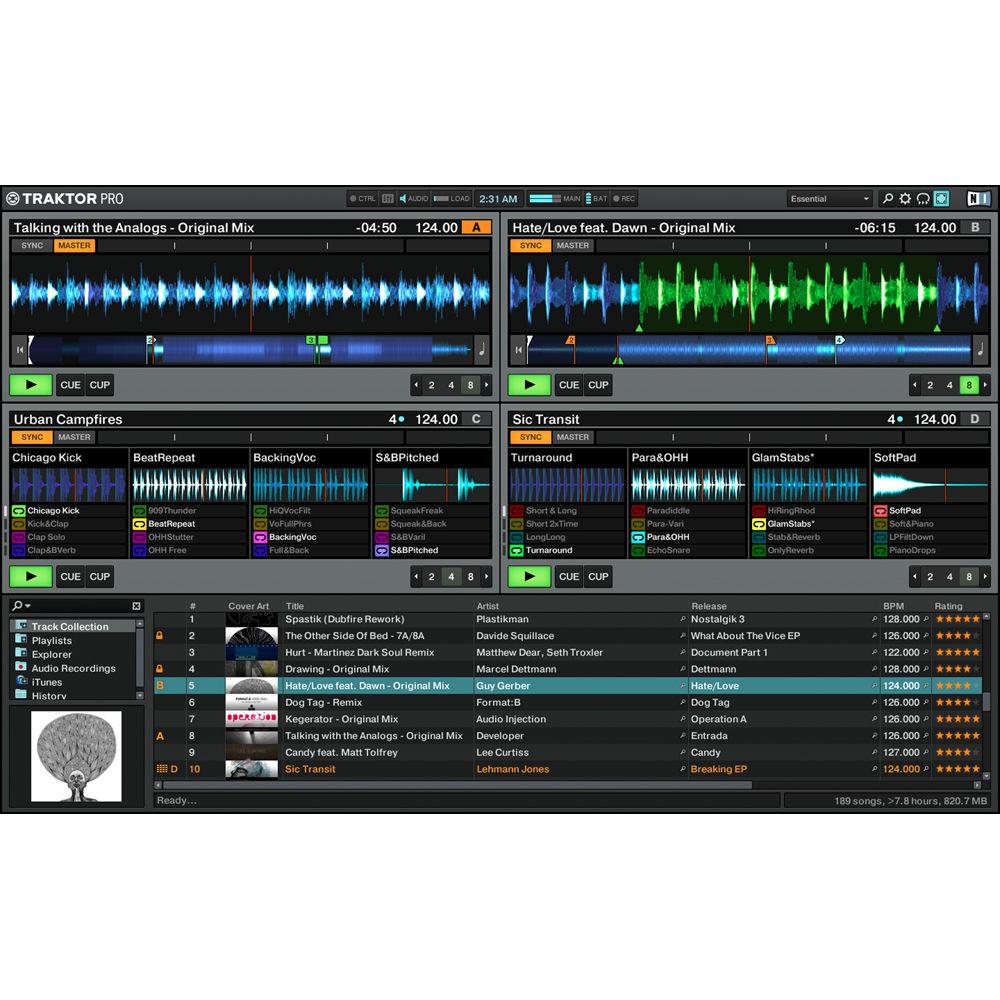
Task: Click CUP on deck D
Action: click(x=598, y=576)
